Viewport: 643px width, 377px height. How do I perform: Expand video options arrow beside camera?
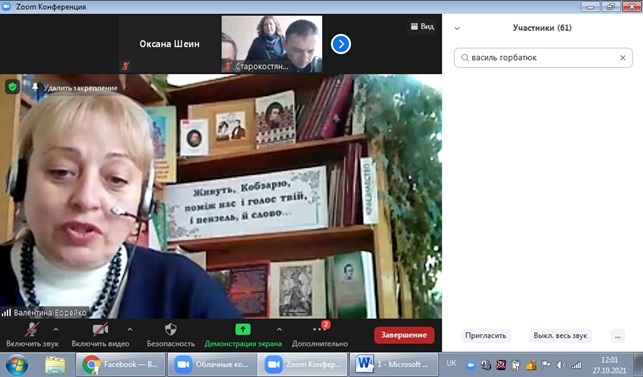(x=130, y=329)
